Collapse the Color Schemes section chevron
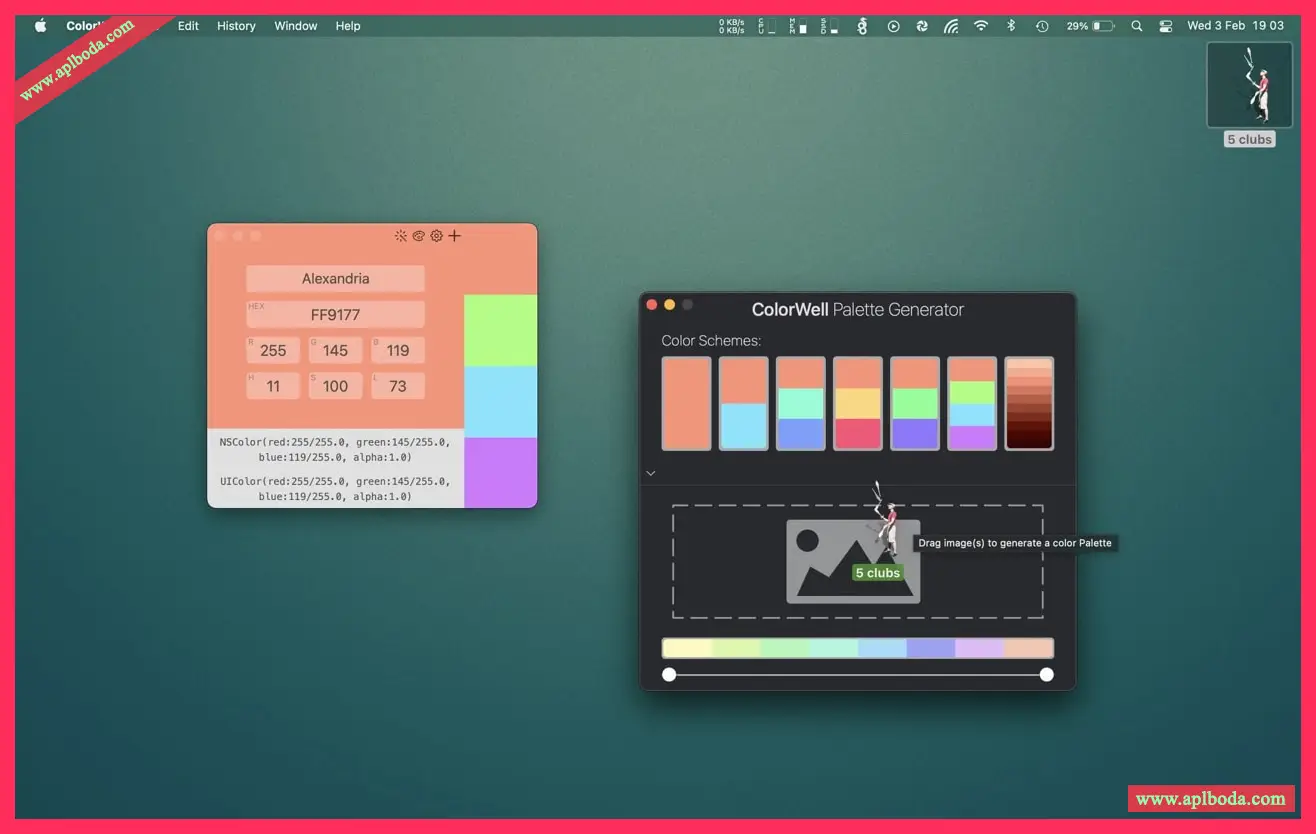1316x834 pixels. [x=651, y=473]
